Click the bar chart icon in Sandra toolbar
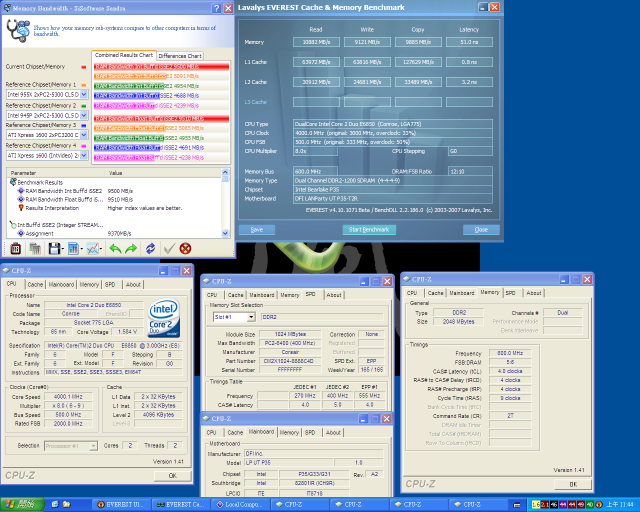This screenshot has width=640, height=512. 73,248
